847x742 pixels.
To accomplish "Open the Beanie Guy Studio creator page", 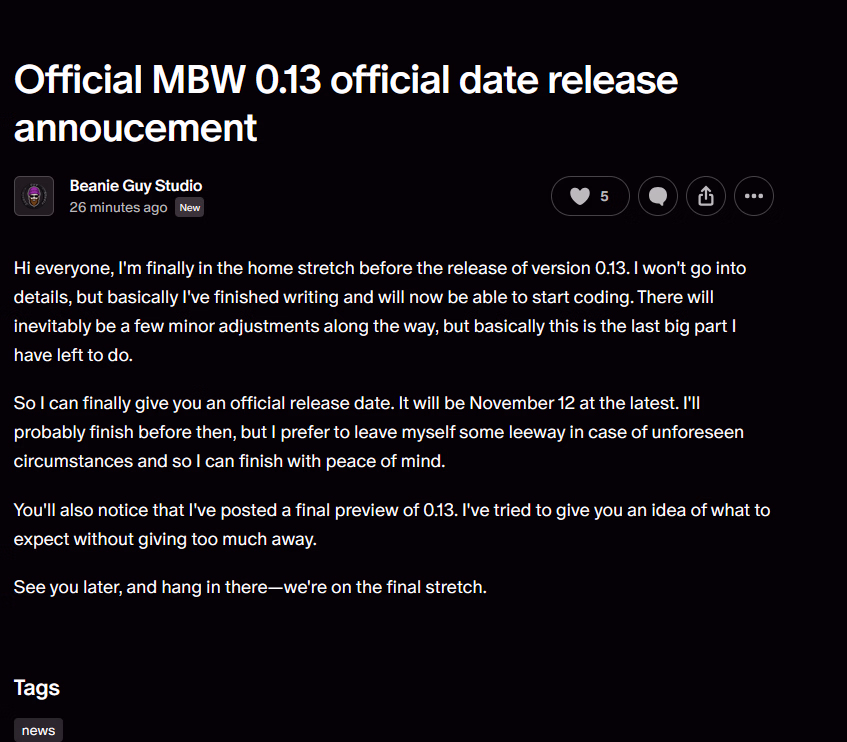I will click(136, 186).
